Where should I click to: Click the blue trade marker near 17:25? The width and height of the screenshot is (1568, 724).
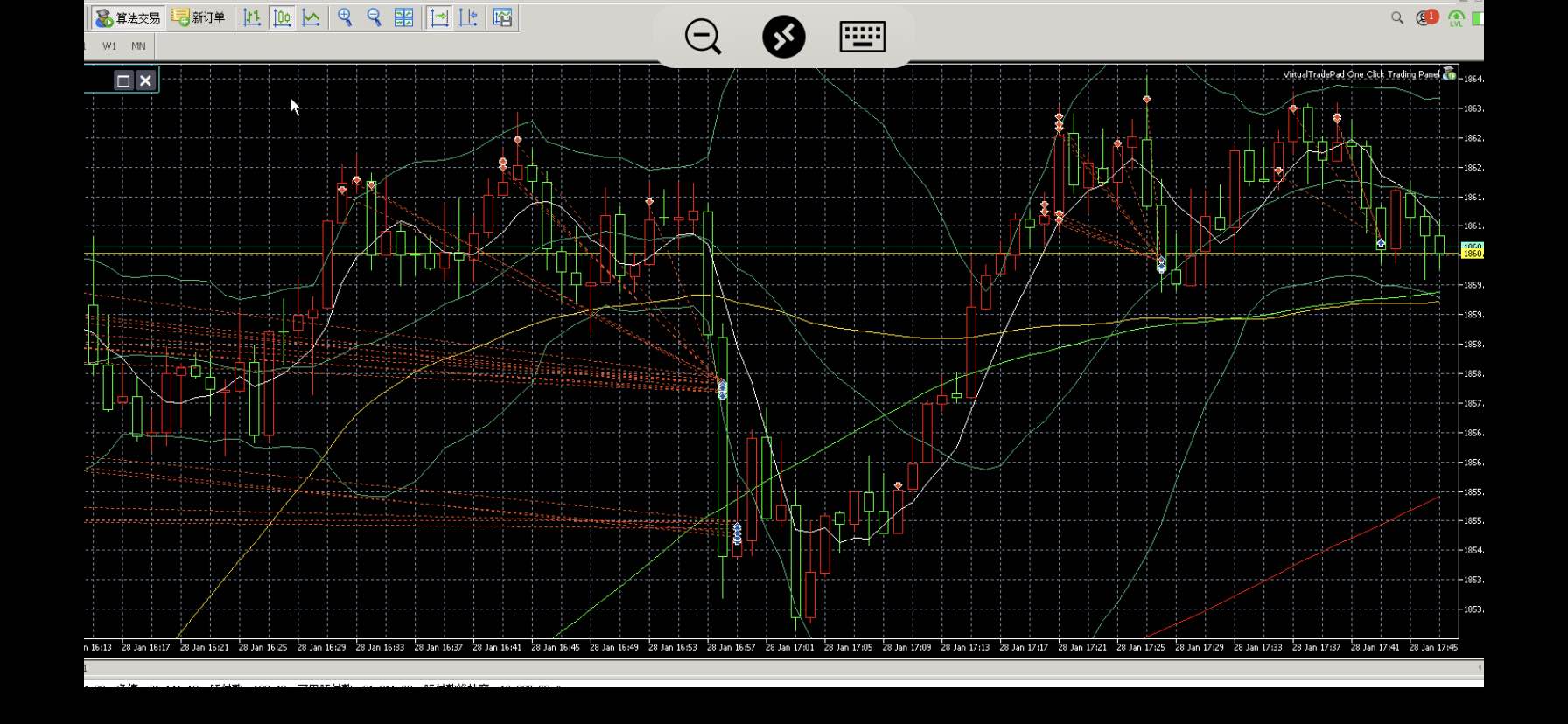tap(1161, 265)
